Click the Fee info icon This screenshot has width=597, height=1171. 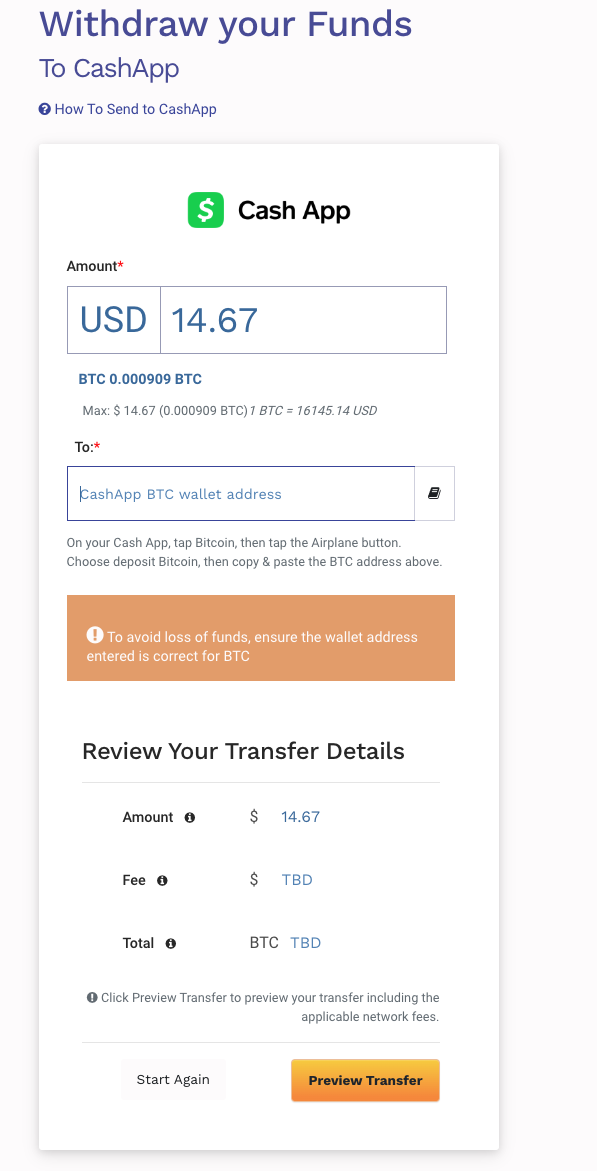(x=162, y=880)
